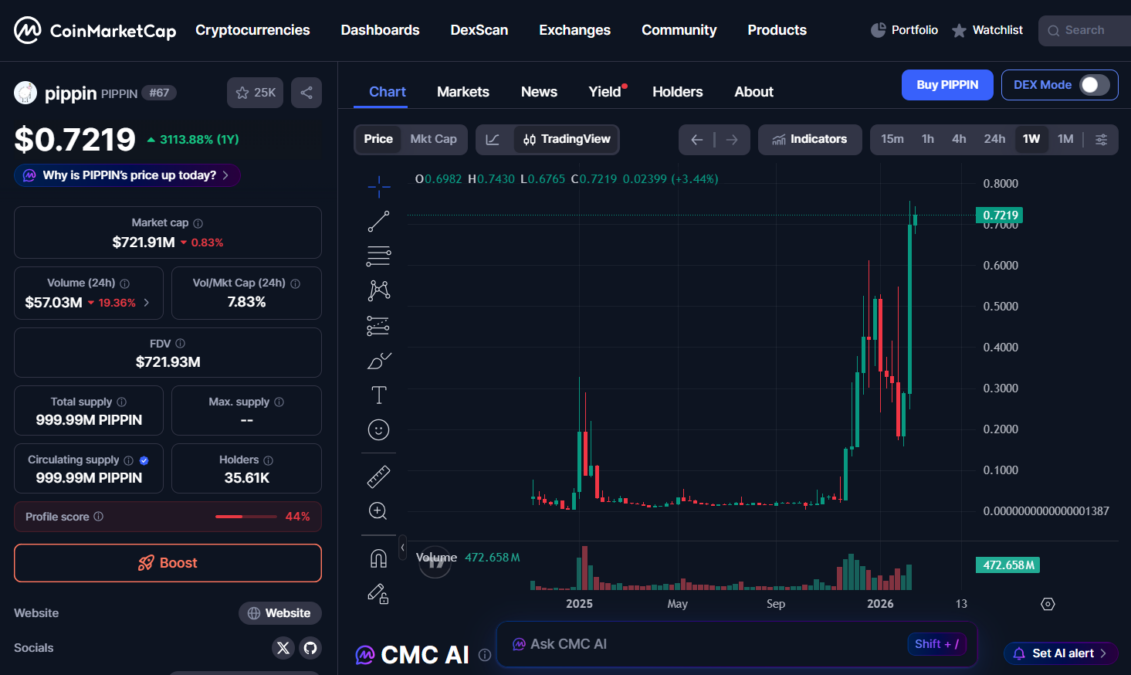Set interval to 15m
Screen dimensions: 1131x675
892,139
